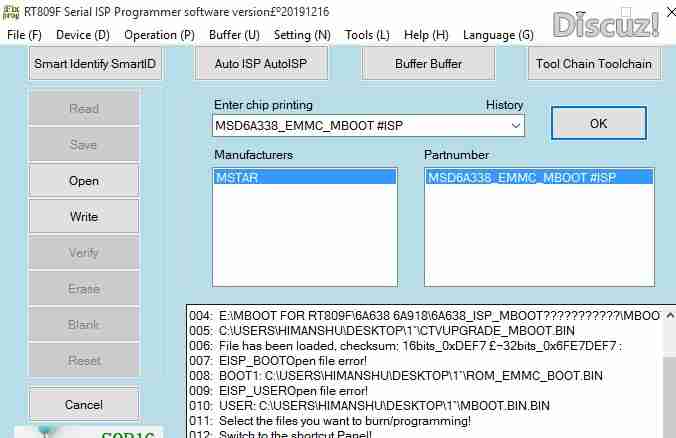Image resolution: width=676 pixels, height=438 pixels.
Task: Click the Cancel button
Action: [84, 404]
